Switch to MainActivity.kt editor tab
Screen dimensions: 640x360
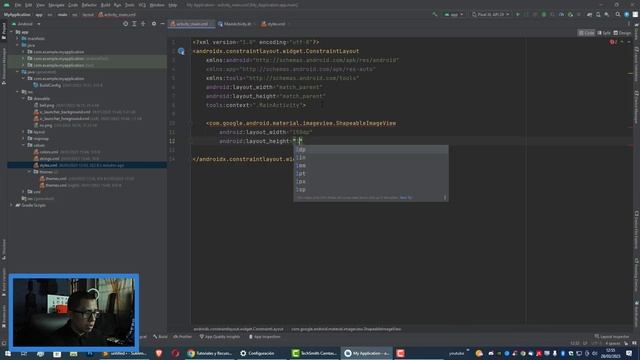pos(236,24)
